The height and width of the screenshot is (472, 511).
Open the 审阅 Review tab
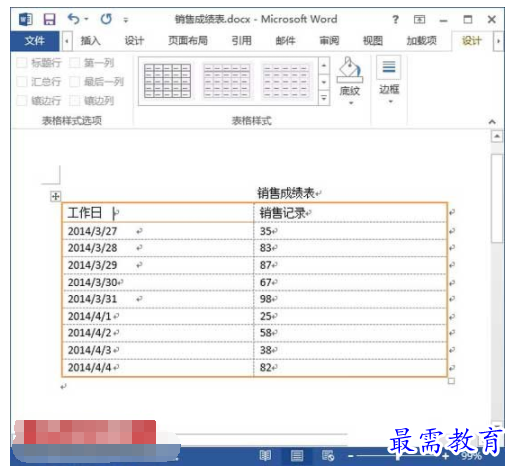click(329, 41)
